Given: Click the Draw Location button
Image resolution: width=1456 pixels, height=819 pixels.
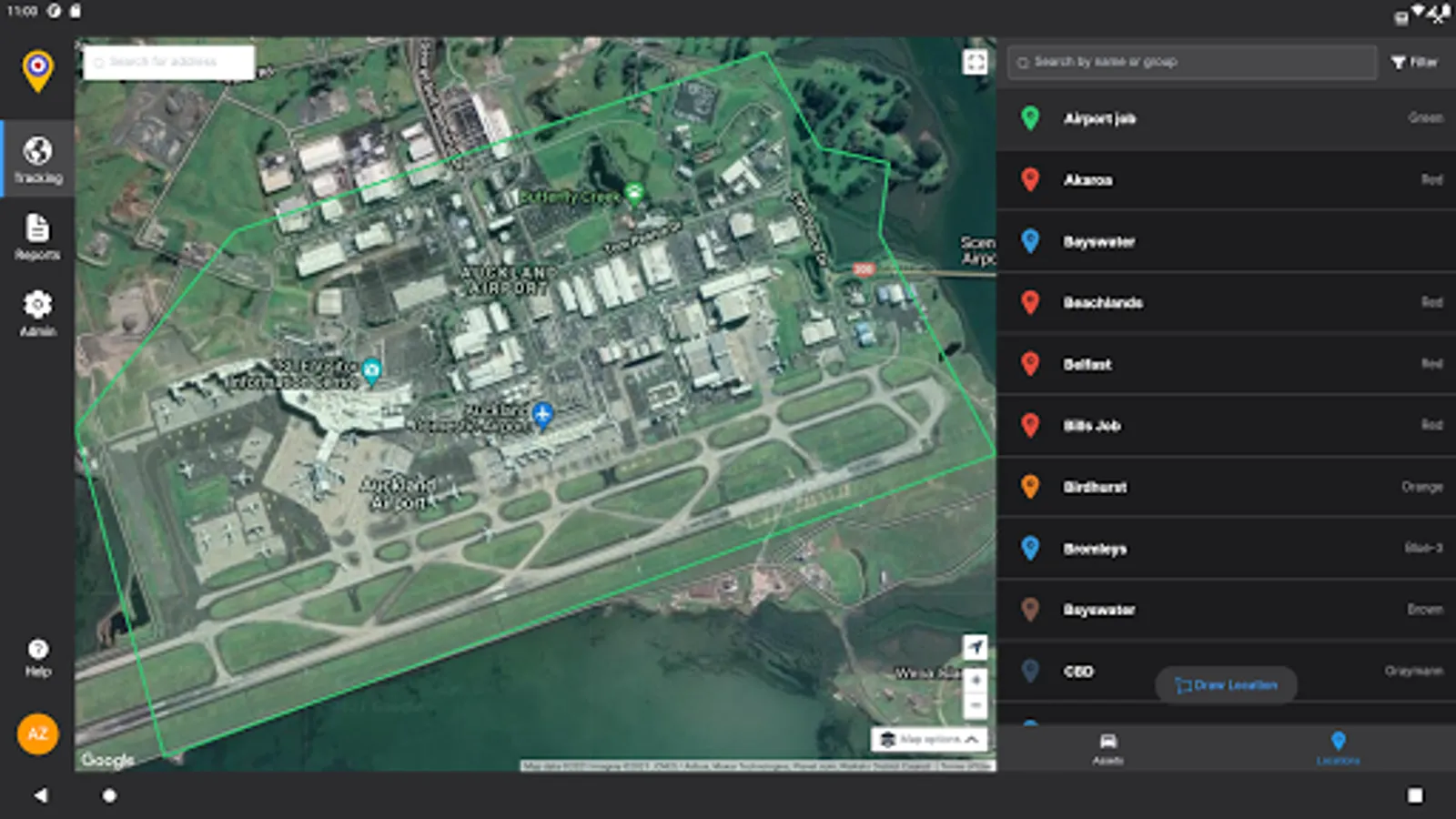Looking at the screenshot, I should (x=1226, y=685).
